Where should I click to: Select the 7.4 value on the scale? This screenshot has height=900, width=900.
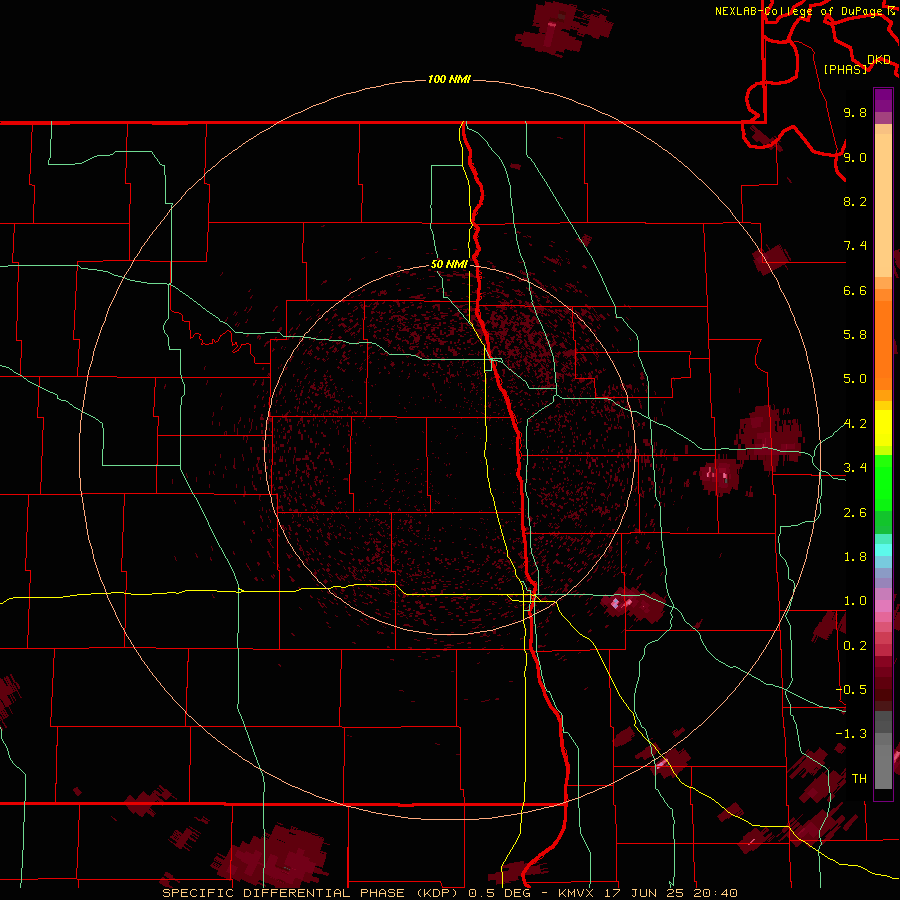click(x=855, y=246)
